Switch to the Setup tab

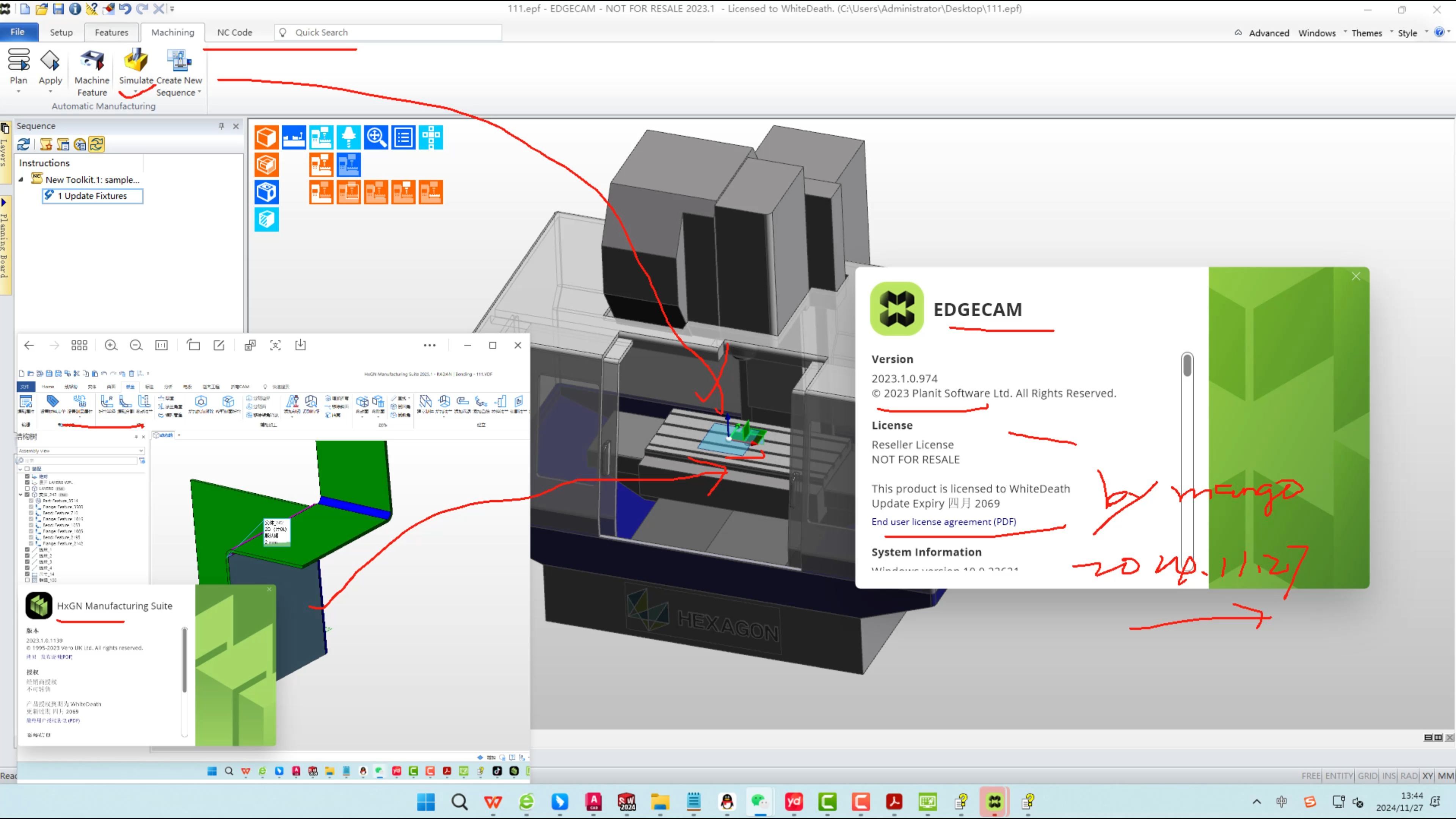tap(61, 32)
